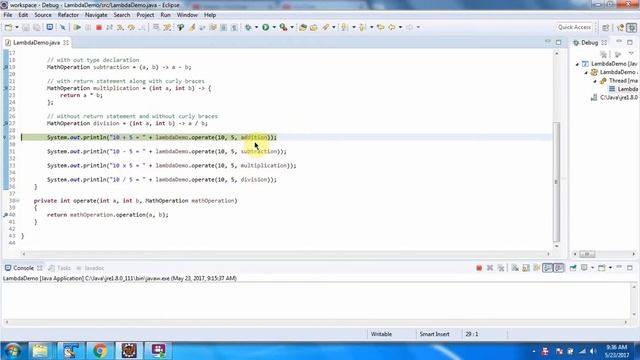The height and width of the screenshot is (360, 640).
Task: Collapse the Thread [main] tree node
Action: click(x=595, y=81)
